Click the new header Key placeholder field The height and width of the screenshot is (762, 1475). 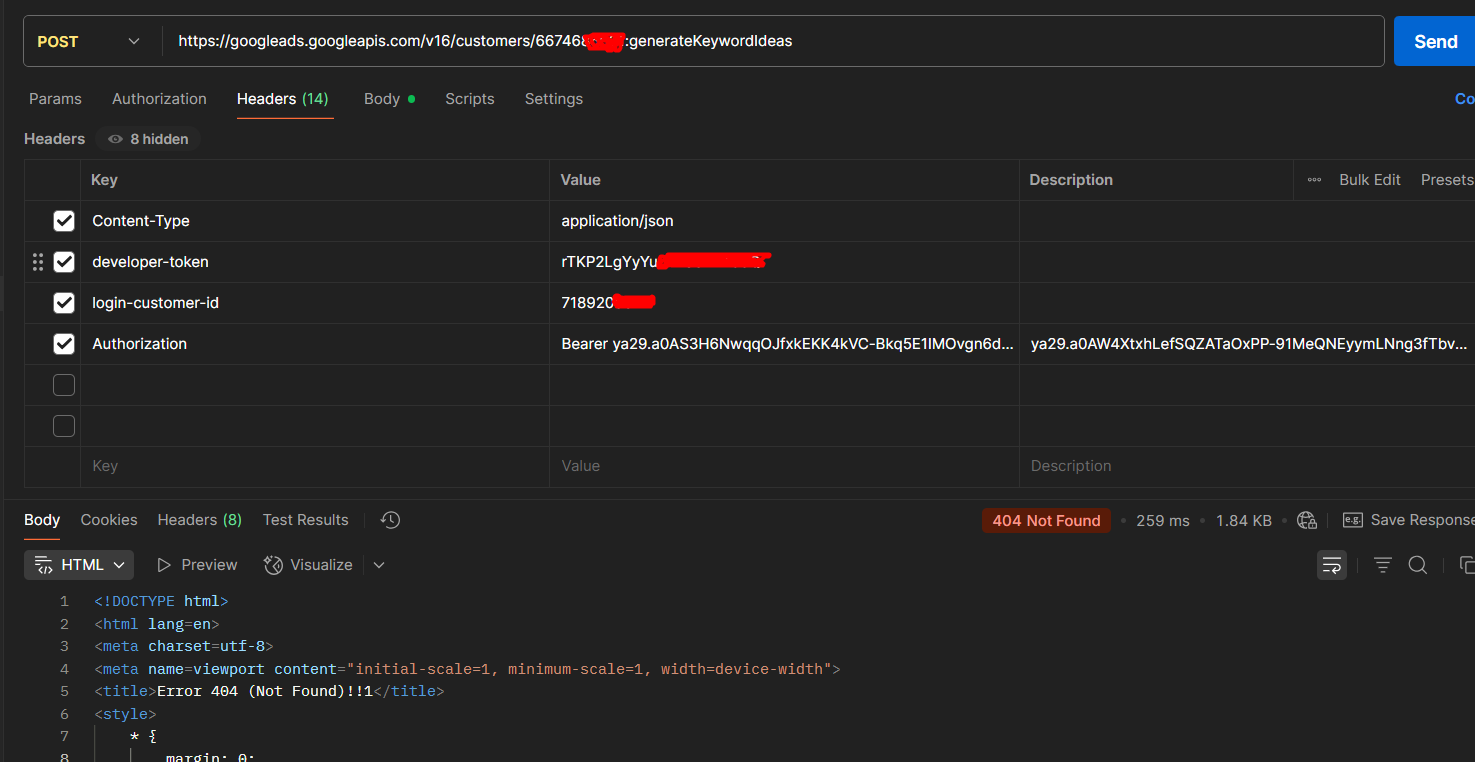315,466
